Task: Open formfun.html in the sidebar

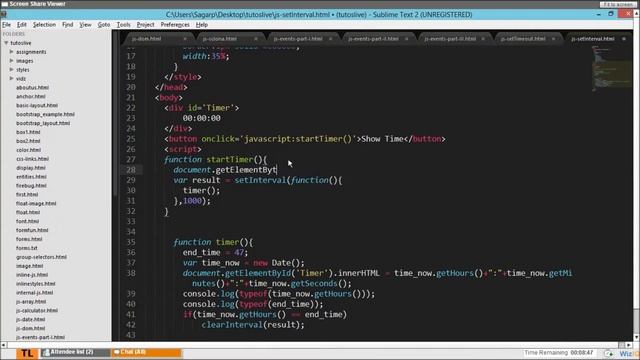Action: [x=32, y=230]
